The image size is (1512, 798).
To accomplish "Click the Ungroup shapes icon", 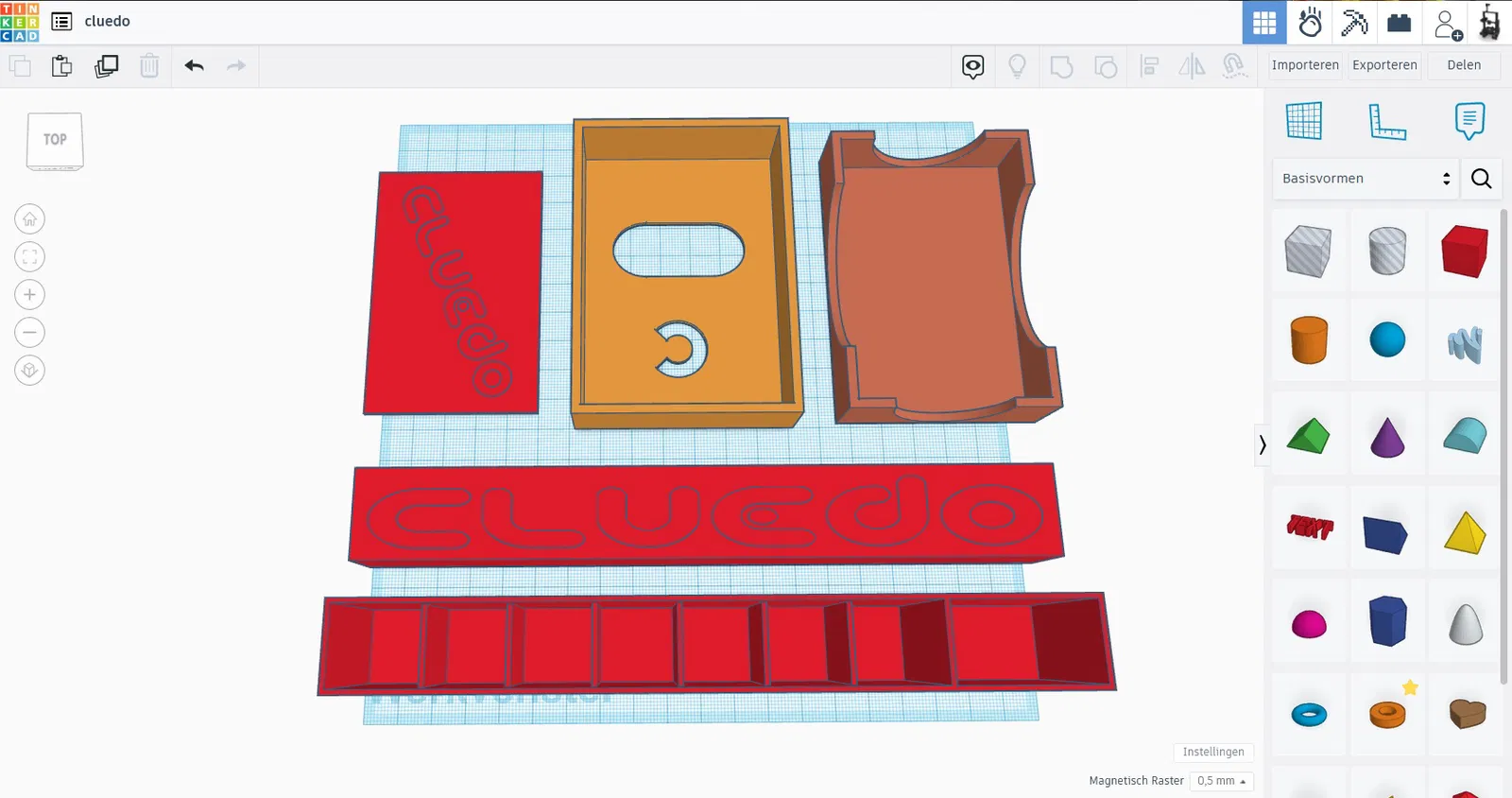I will coord(1106,66).
